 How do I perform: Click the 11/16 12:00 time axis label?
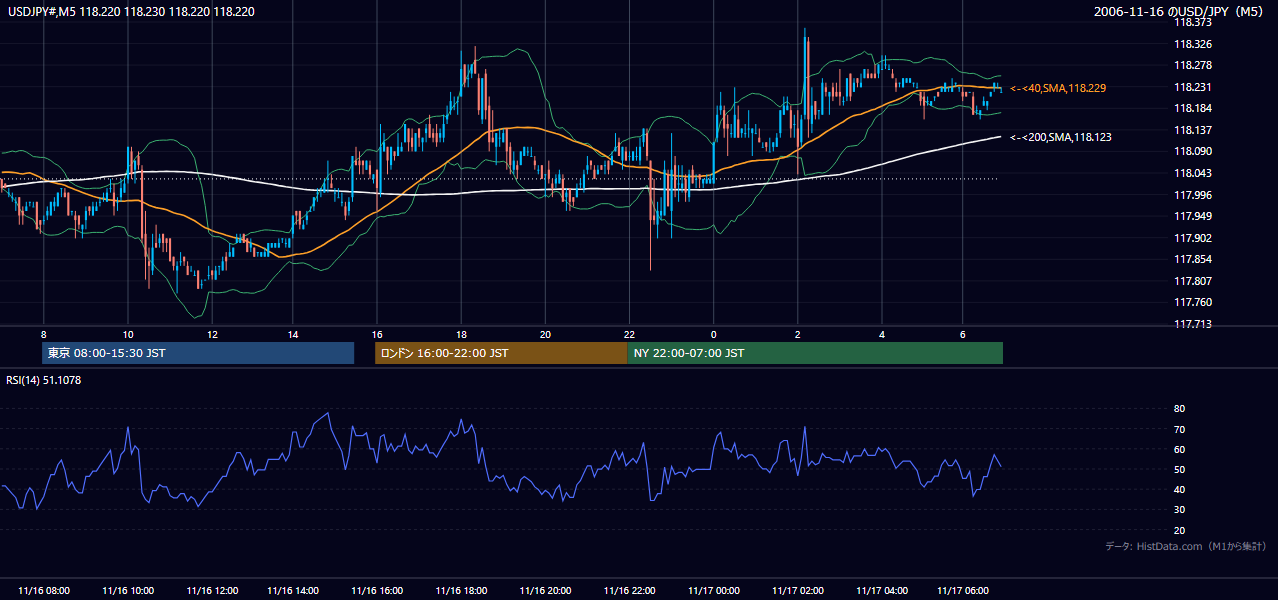coord(211,592)
